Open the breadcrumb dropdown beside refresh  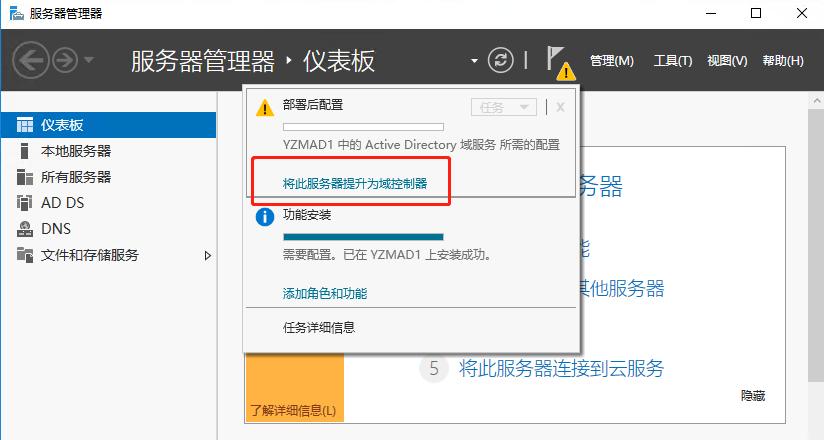[x=474, y=61]
